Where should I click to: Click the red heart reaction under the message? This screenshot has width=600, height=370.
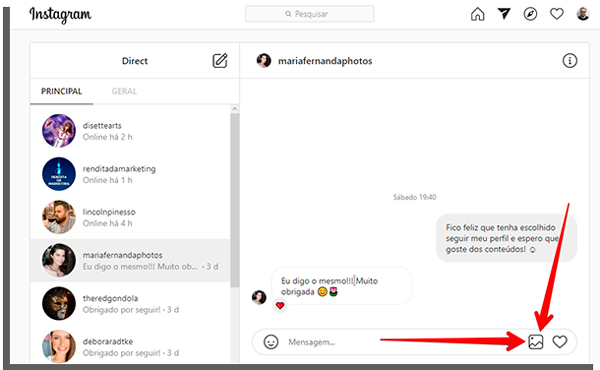point(280,305)
